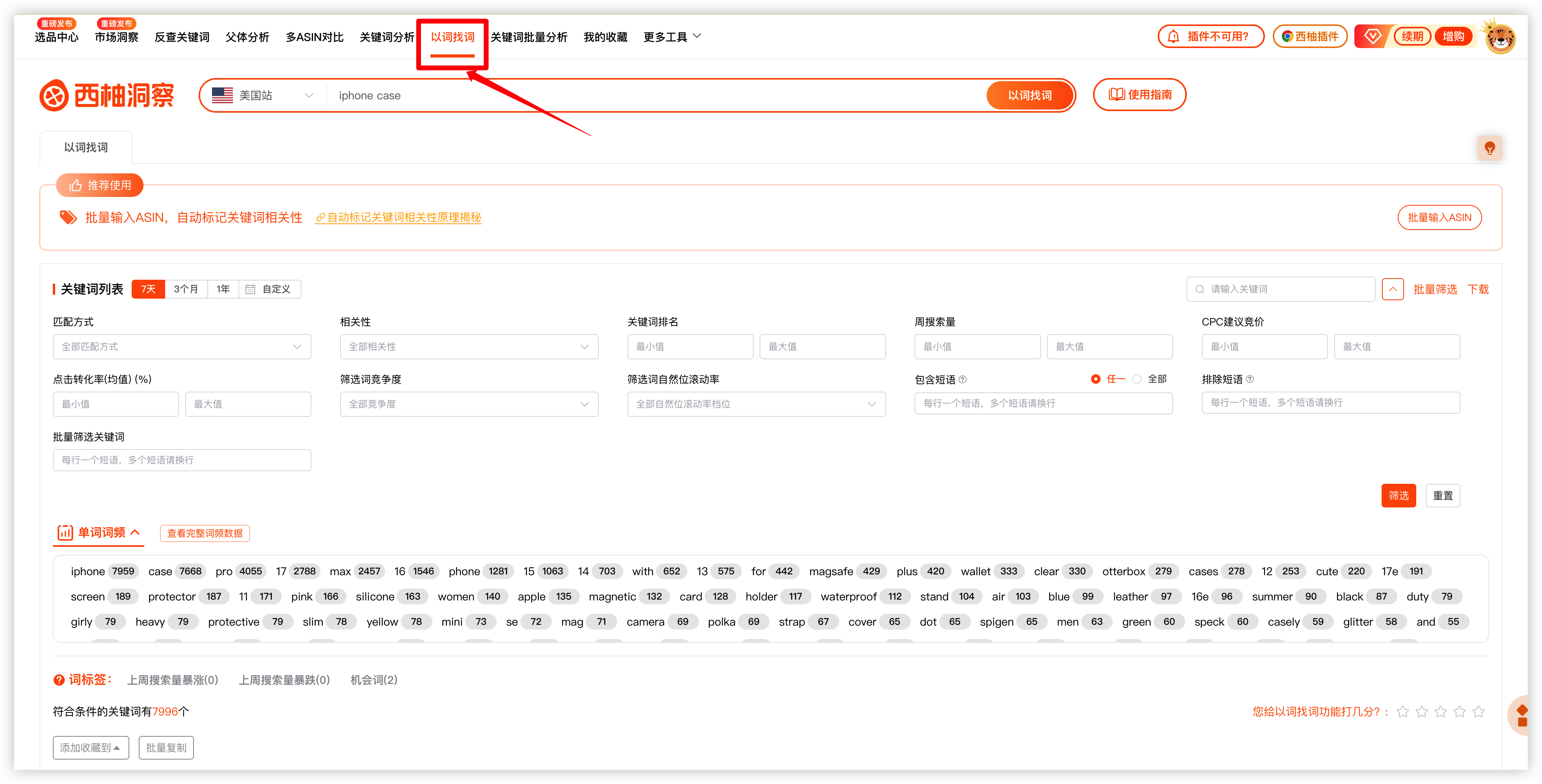Click the red 词标签 help icon

tap(59, 680)
